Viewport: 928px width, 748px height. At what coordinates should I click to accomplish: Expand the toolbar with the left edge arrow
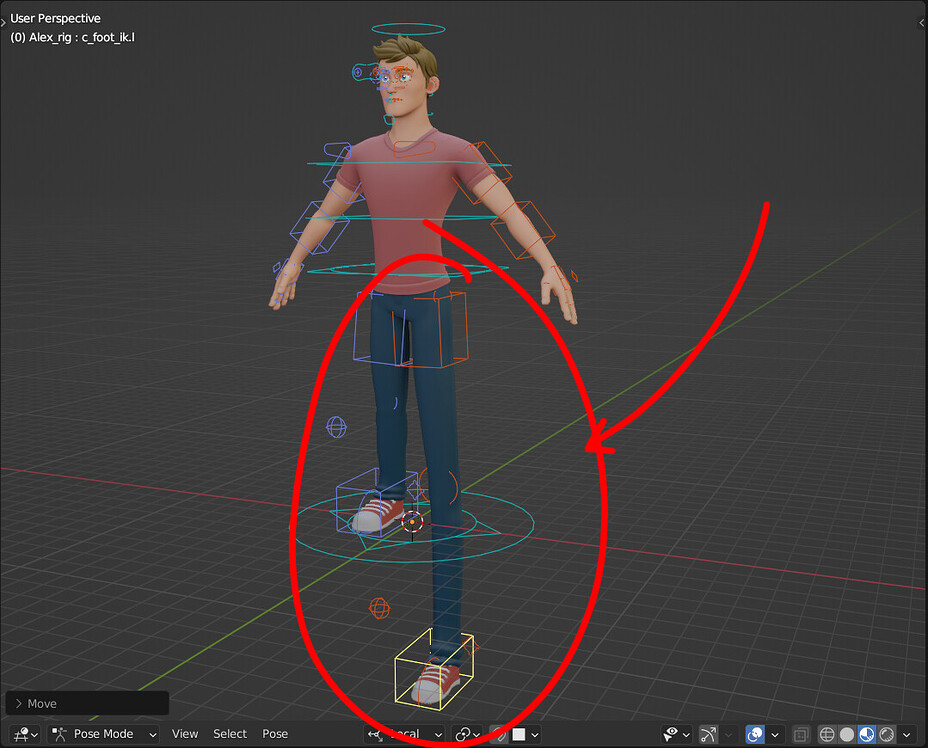coord(4,22)
